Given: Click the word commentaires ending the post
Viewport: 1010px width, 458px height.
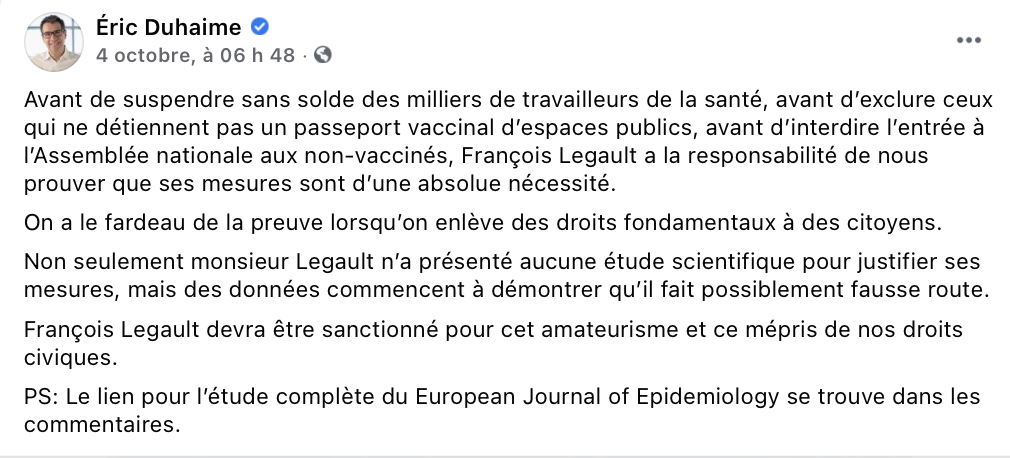Looking at the screenshot, I should 102,425.
